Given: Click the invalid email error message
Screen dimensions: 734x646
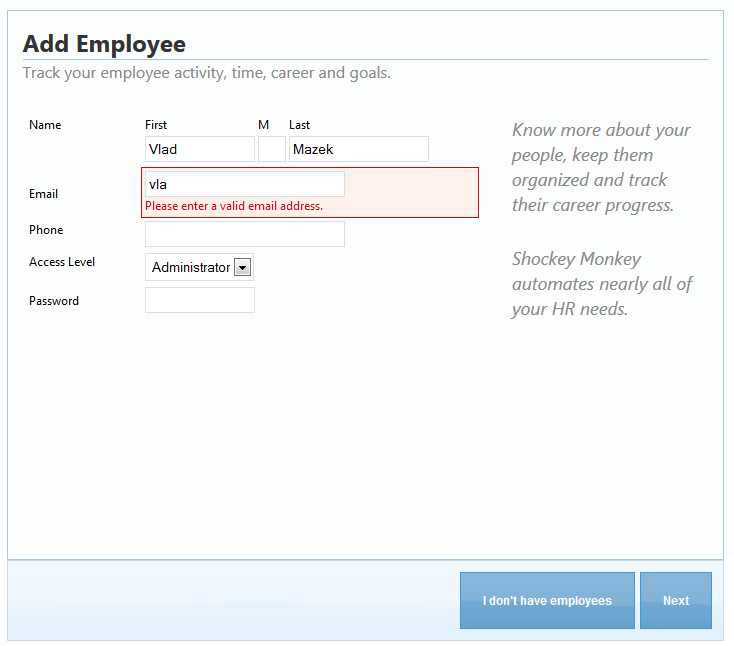Looking at the screenshot, I should point(234,206).
